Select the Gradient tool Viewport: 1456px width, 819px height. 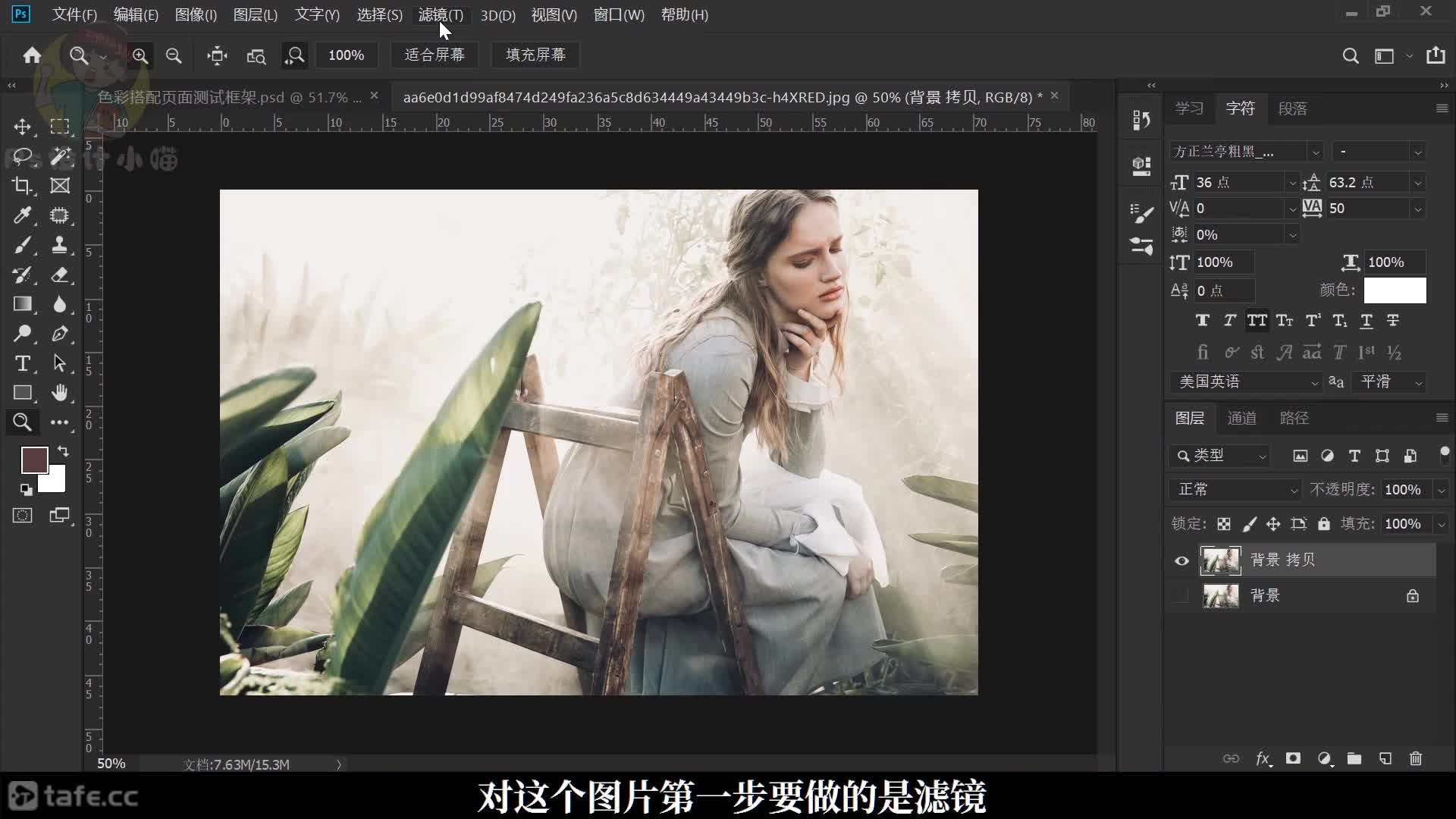[22, 304]
